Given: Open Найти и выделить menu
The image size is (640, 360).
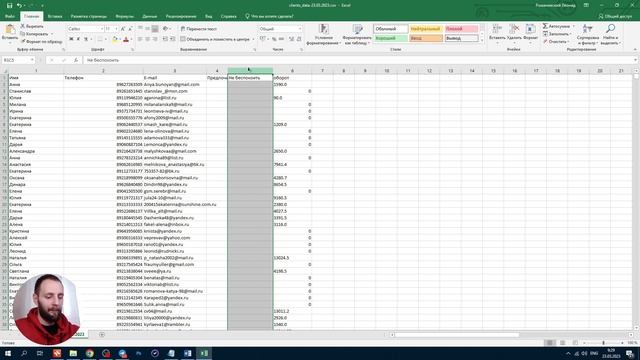Looking at the screenshot, I should tap(610, 34).
